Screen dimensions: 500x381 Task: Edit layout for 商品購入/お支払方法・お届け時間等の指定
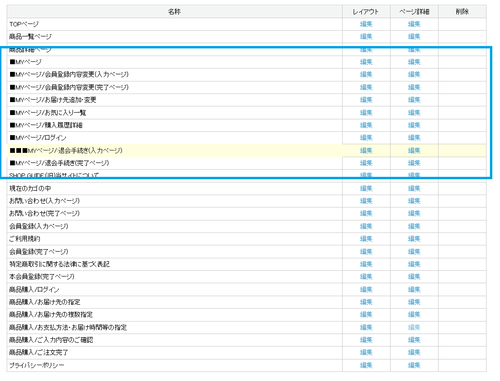366,328
